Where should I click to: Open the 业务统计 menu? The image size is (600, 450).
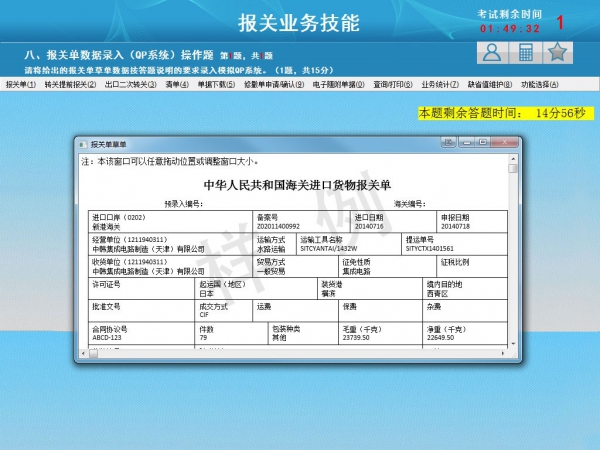click(x=441, y=85)
